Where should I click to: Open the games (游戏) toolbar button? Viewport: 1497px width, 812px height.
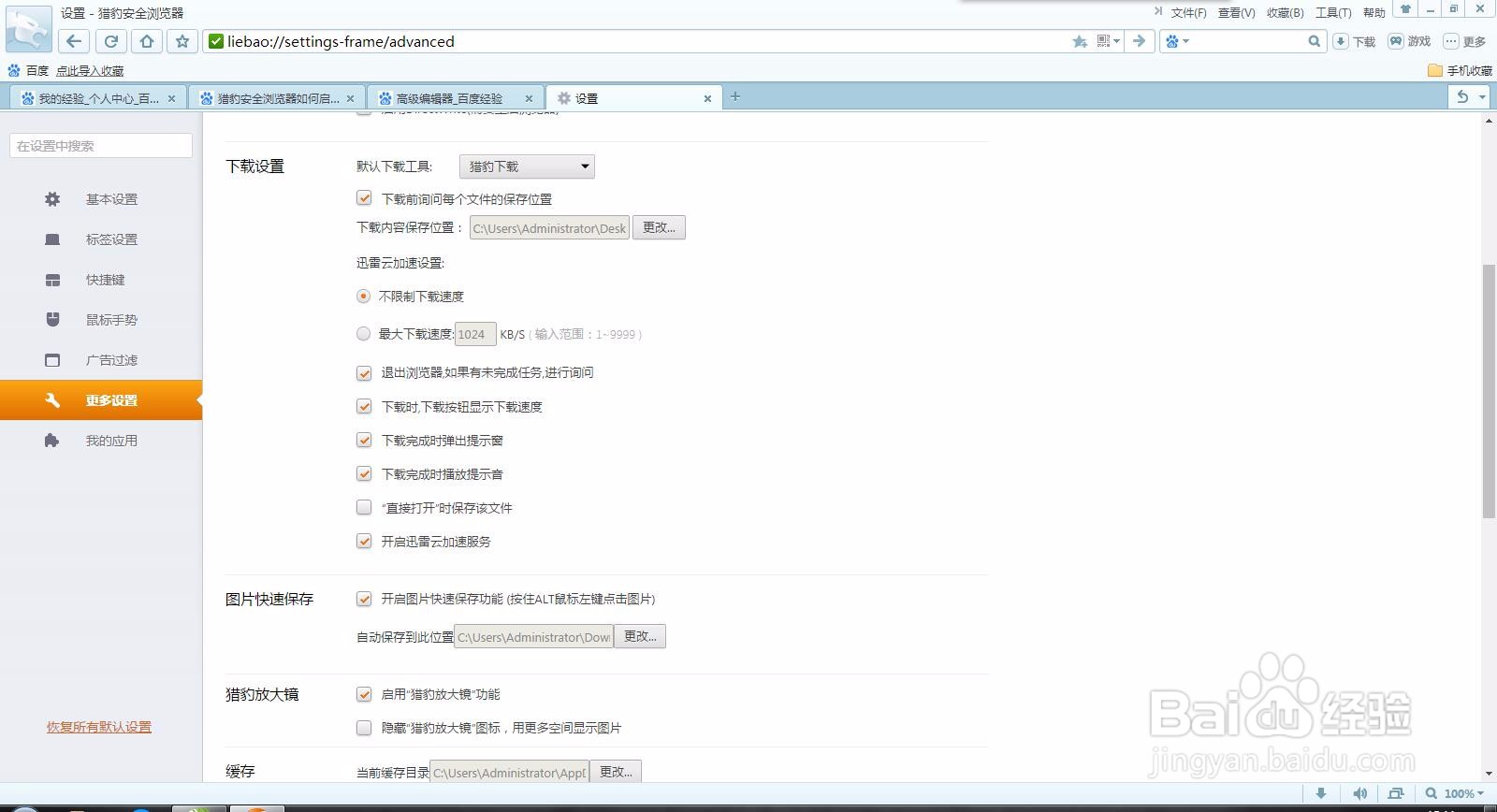pyautogui.click(x=1410, y=41)
